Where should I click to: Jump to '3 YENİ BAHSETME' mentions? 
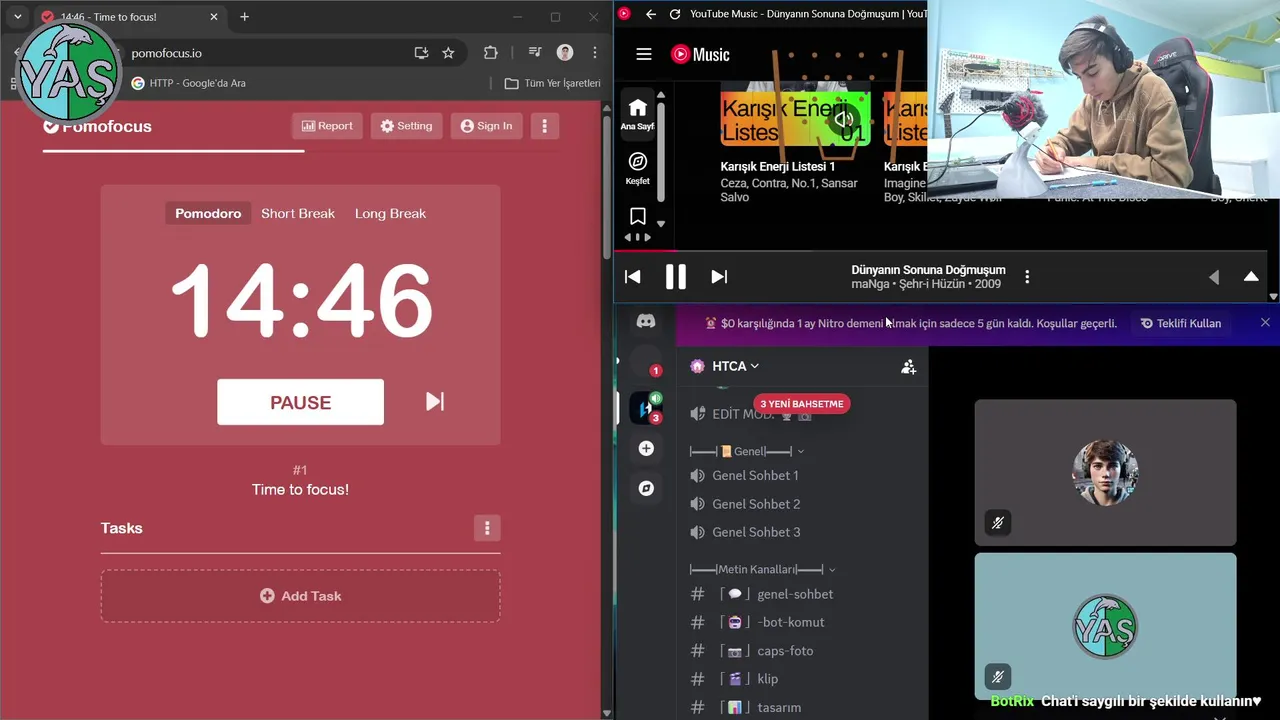tap(802, 404)
